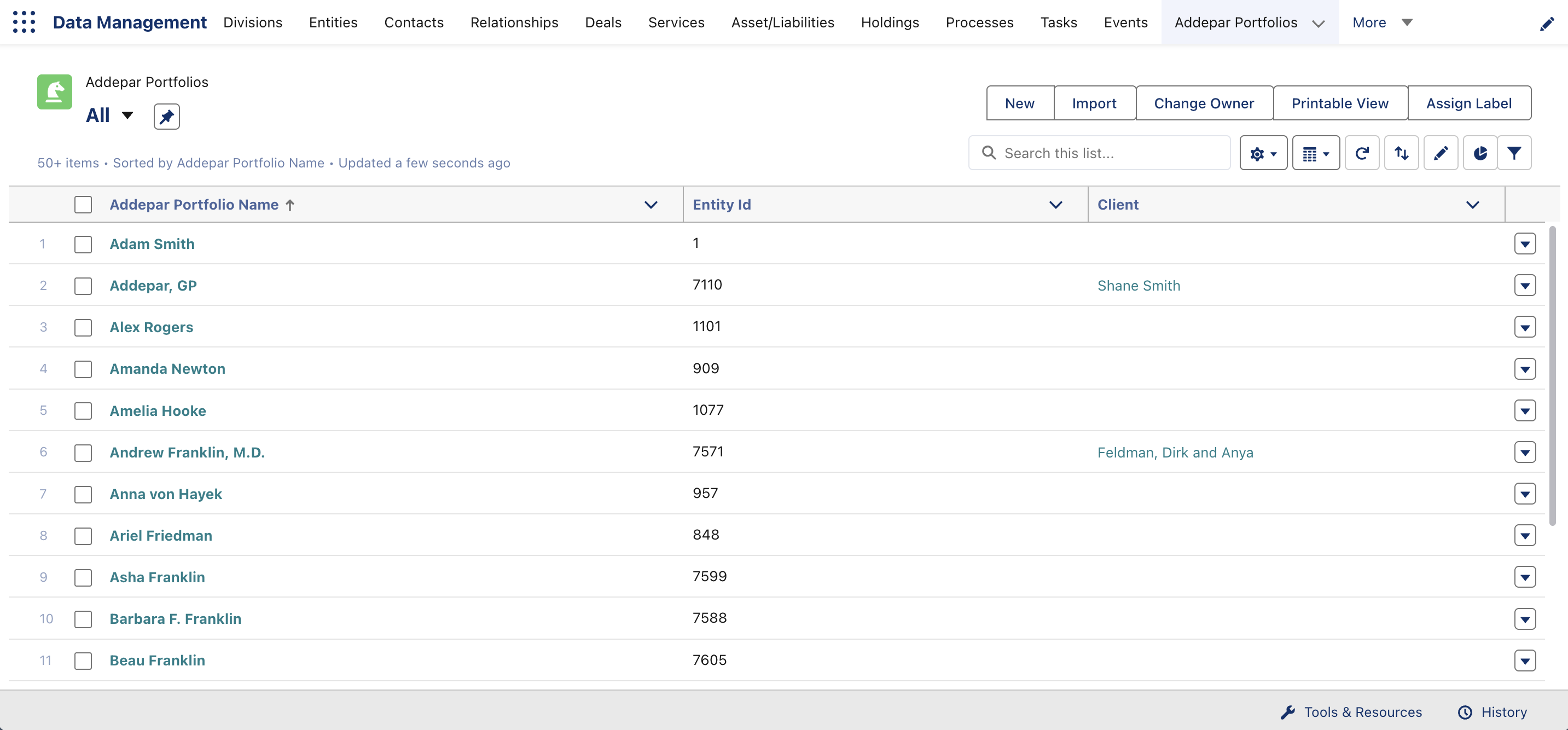Open the Asha Franklin portfolio

(x=157, y=578)
